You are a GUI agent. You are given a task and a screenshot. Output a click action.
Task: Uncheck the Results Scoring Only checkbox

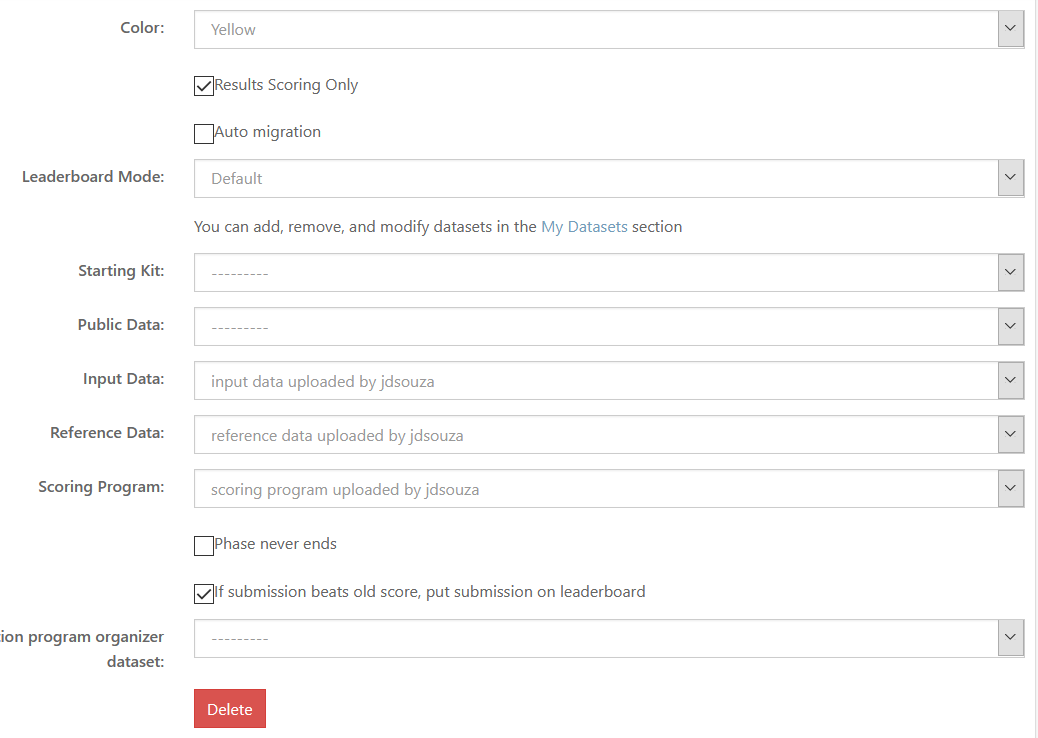point(203,86)
